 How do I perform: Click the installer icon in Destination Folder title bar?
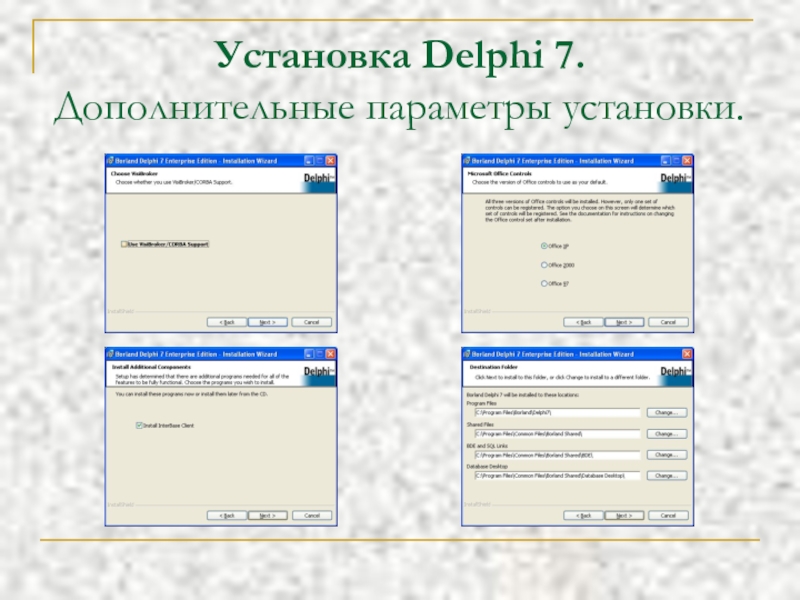[x=467, y=354]
